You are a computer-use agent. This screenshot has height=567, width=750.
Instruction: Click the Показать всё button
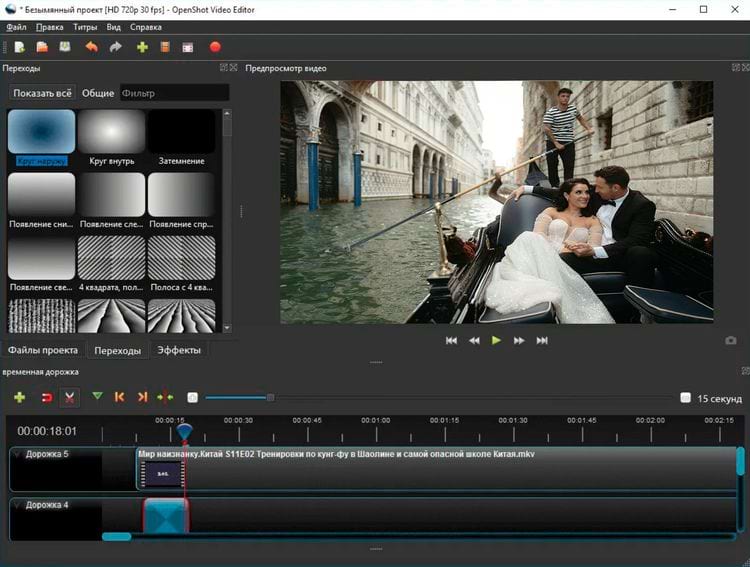[42, 93]
